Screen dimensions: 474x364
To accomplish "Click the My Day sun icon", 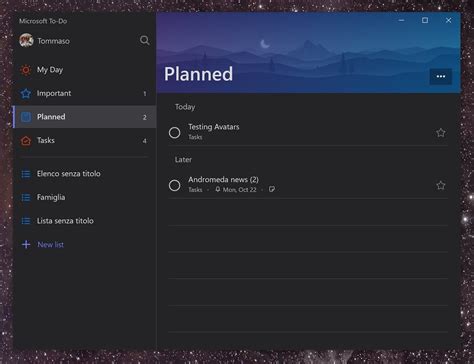I will point(26,70).
